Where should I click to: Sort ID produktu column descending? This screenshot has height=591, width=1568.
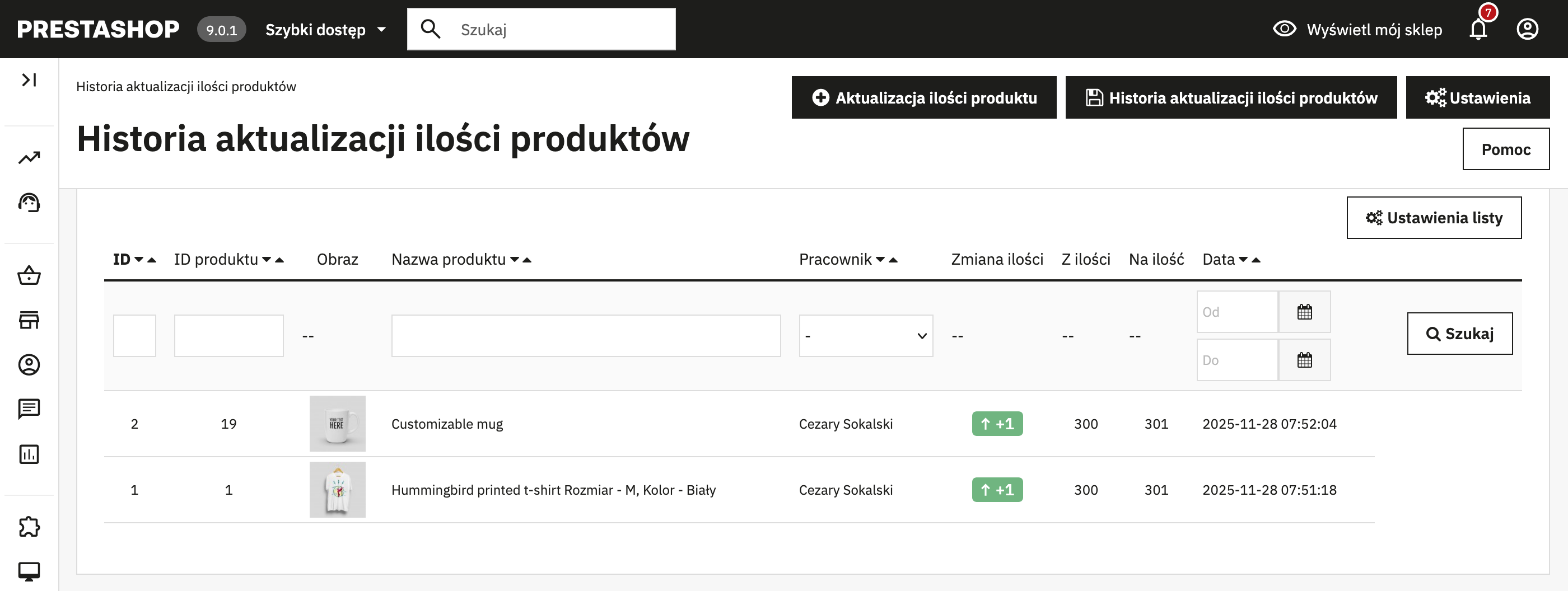point(266,260)
